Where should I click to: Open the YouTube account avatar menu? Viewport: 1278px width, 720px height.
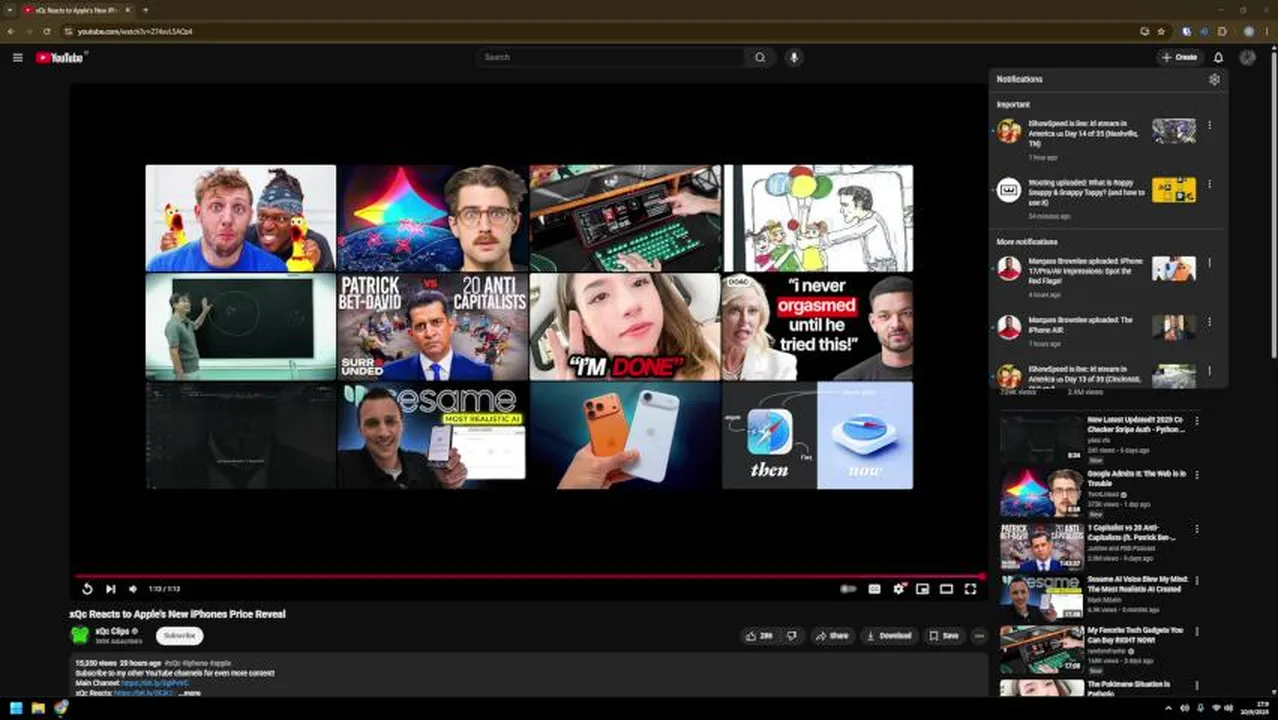[1247, 57]
